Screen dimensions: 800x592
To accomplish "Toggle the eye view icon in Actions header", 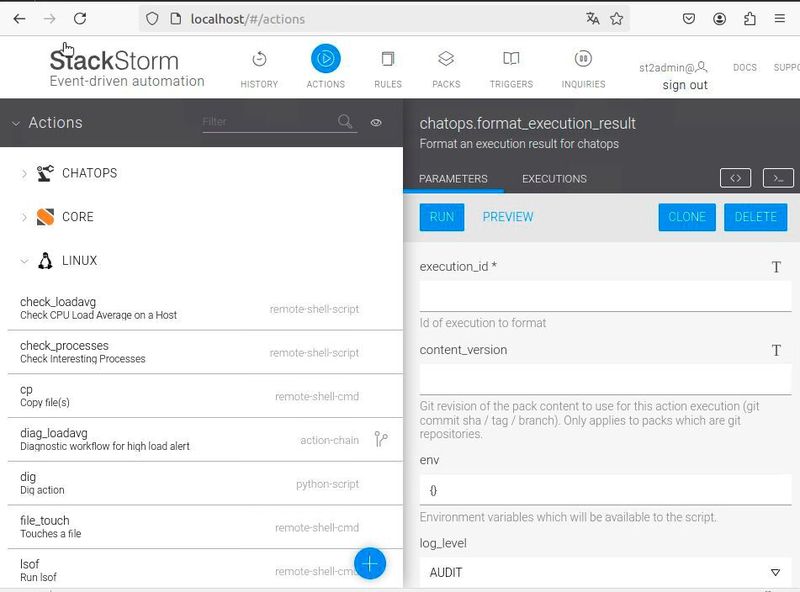I will pos(376,122).
